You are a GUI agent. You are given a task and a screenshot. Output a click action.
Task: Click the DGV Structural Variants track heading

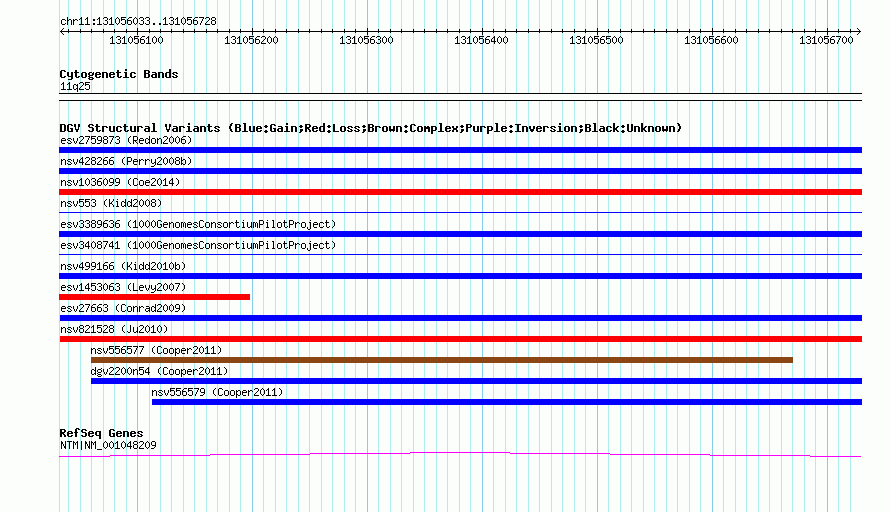point(370,128)
